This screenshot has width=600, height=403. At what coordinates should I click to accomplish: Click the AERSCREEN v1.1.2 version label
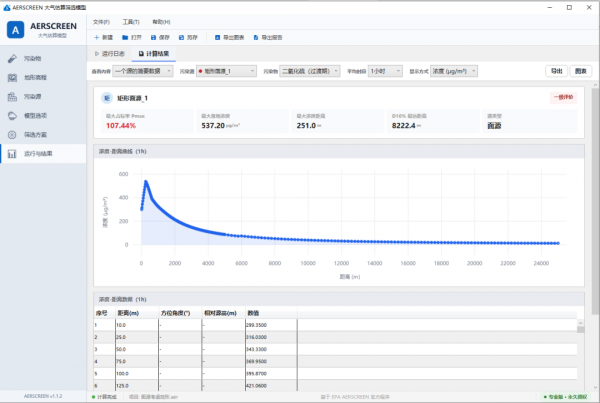(x=43, y=396)
